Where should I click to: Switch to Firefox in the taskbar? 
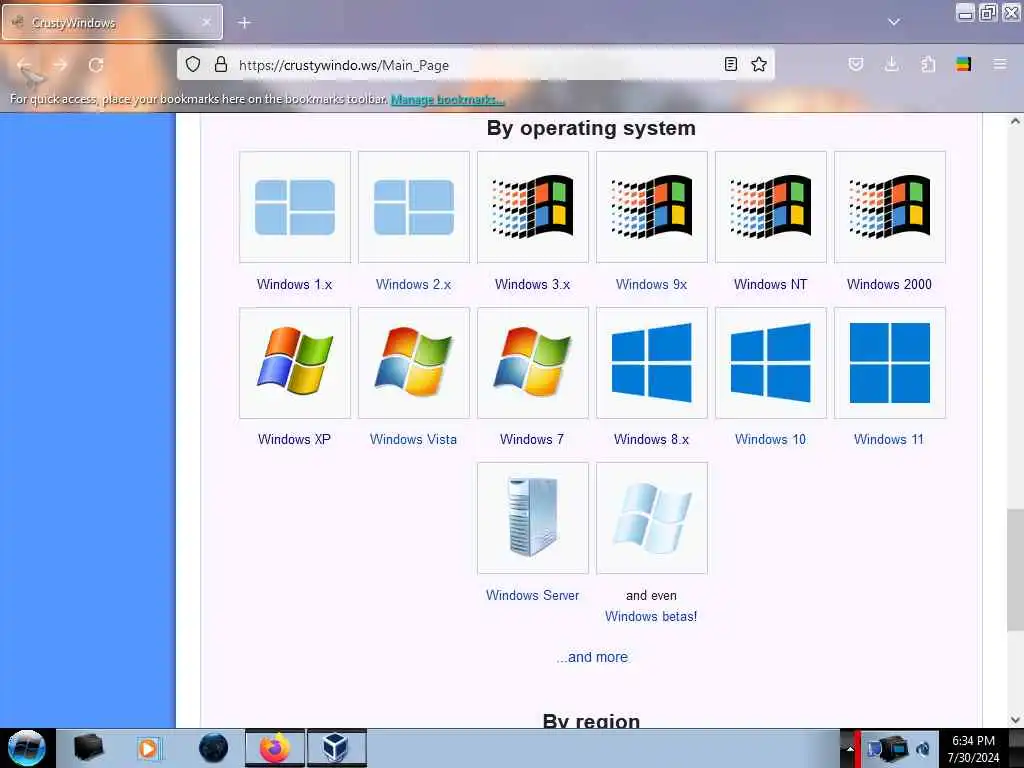tap(275, 748)
